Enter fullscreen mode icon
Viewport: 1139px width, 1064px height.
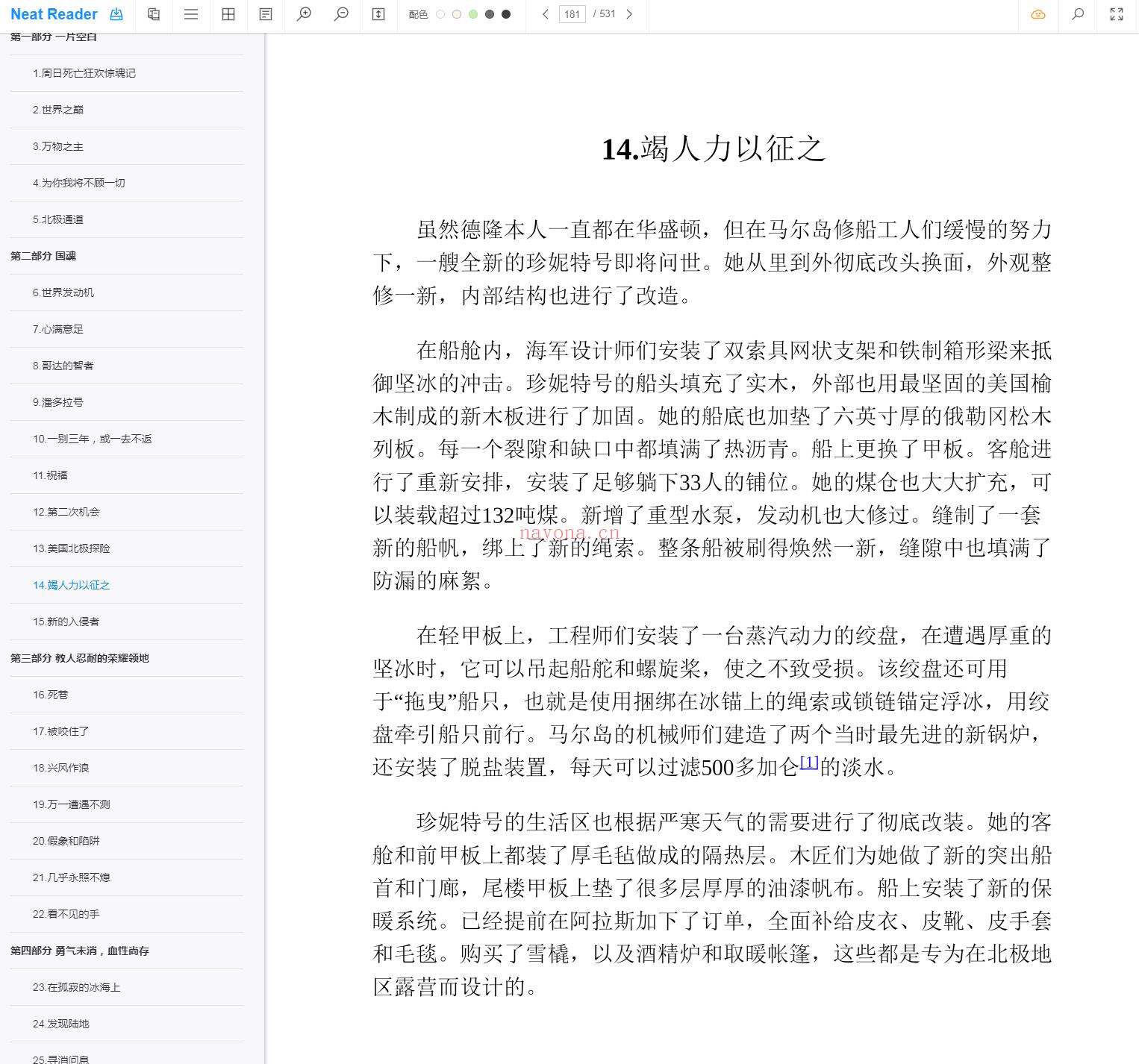[1117, 14]
